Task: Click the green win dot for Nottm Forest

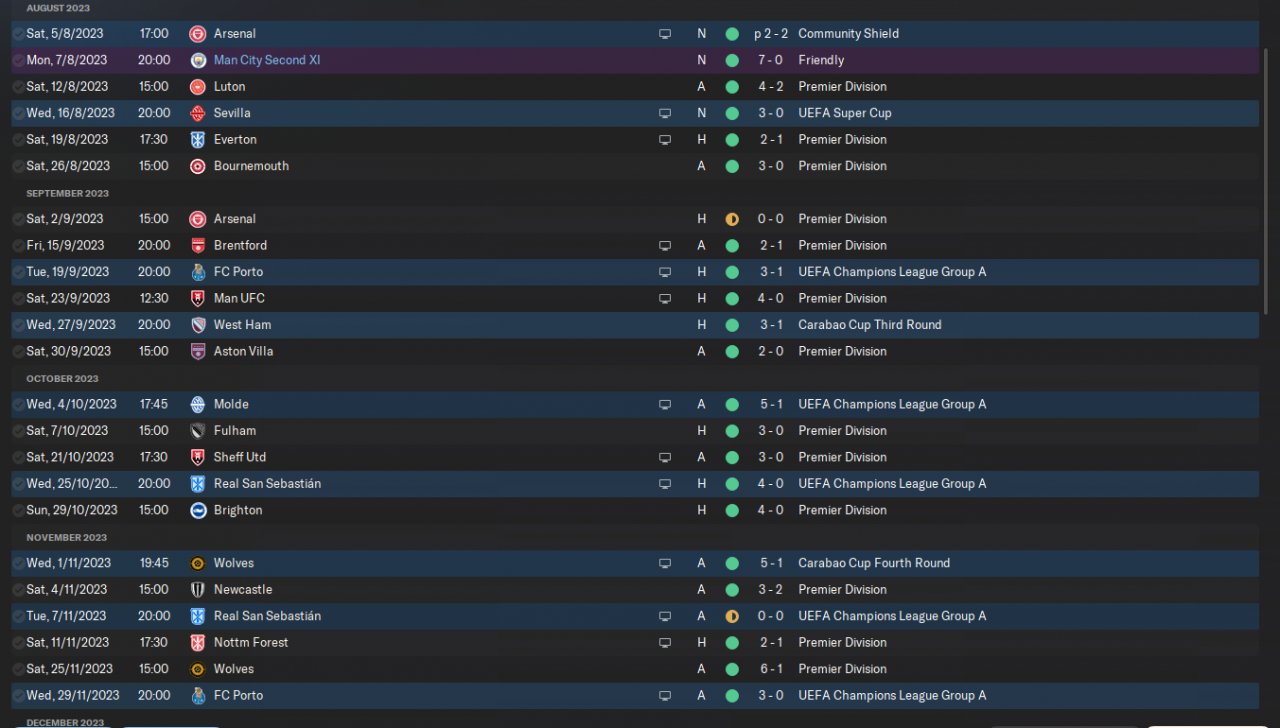Action: (x=732, y=643)
